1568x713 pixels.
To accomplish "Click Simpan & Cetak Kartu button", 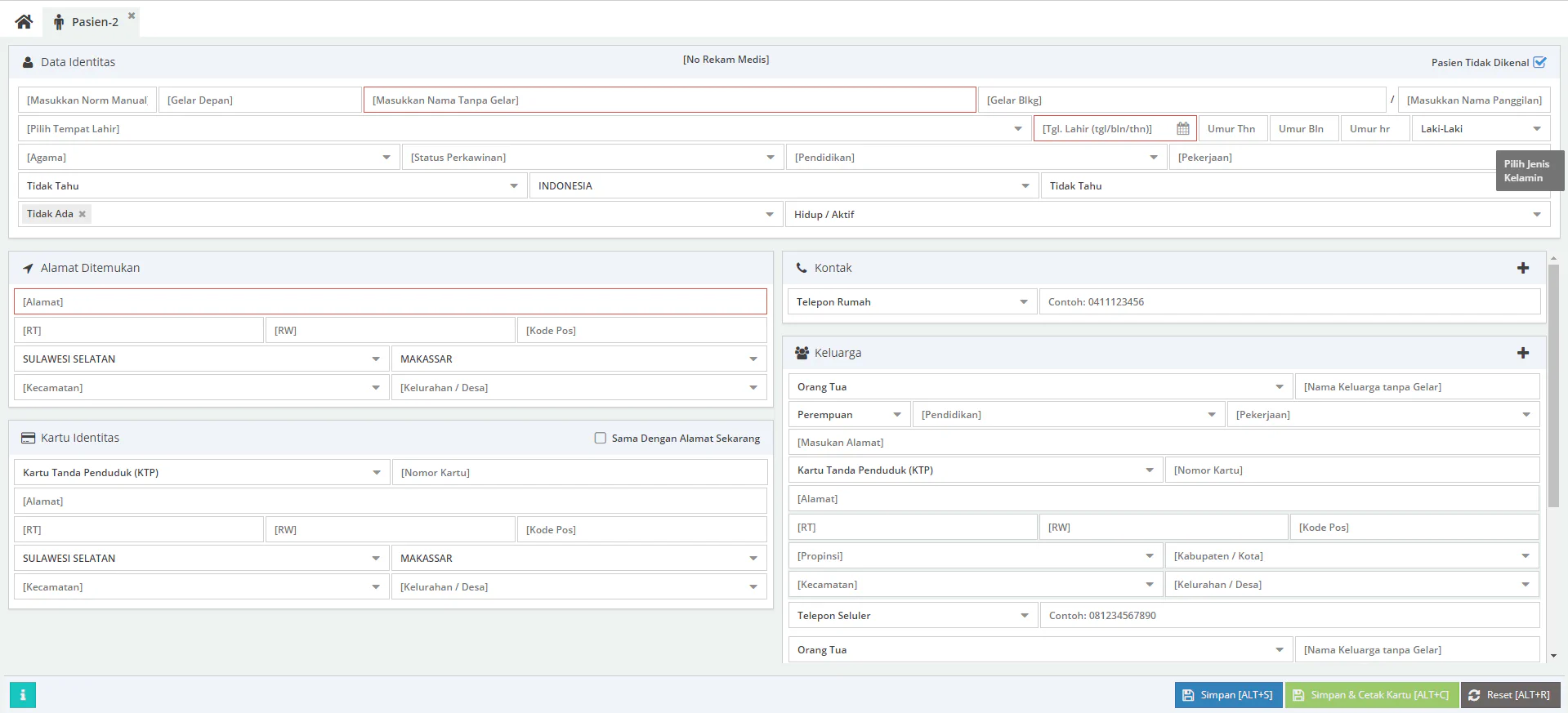I will click(1372, 695).
